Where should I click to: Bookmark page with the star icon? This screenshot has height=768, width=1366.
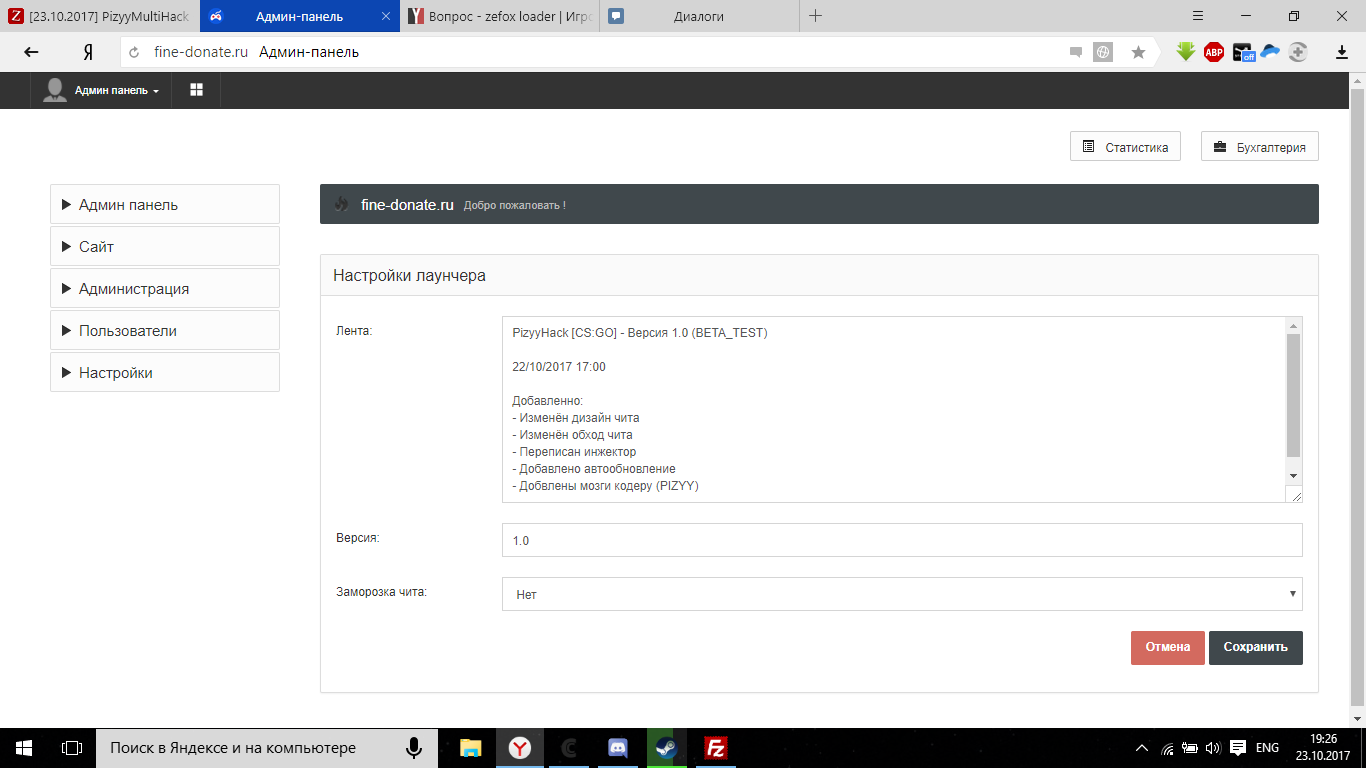(1138, 52)
